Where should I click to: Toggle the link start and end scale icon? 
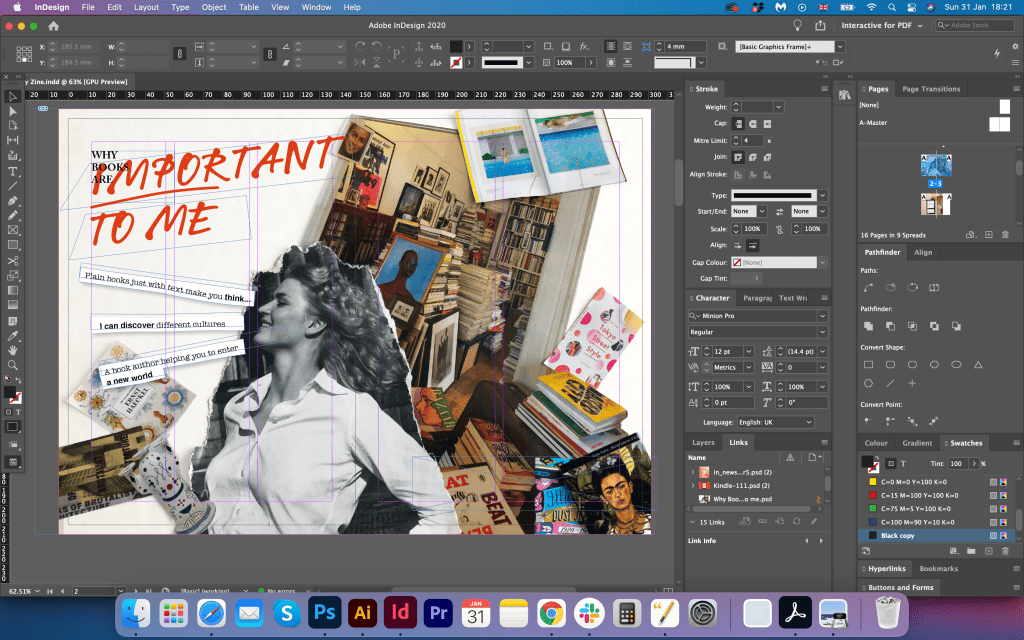click(x=778, y=229)
